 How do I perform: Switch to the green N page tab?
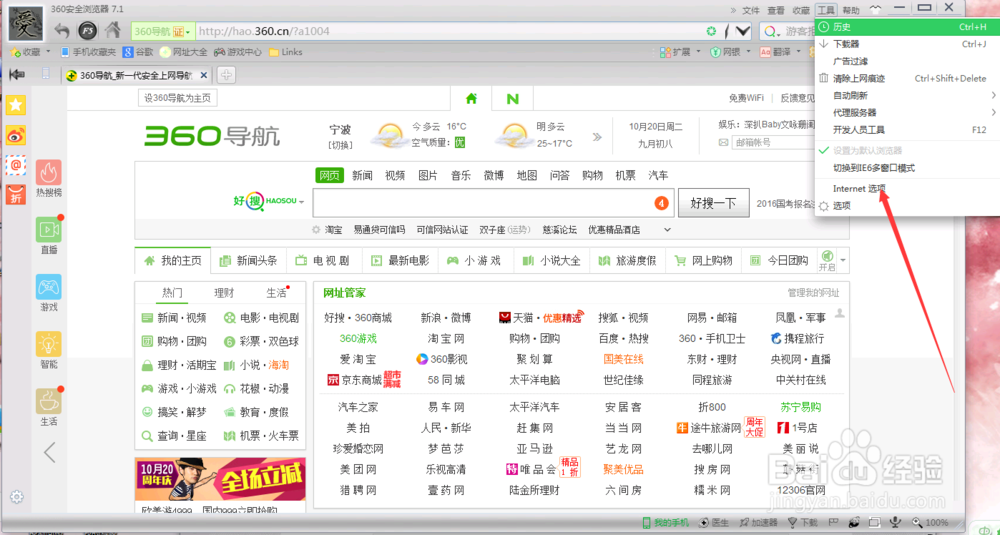pyautogui.click(x=512, y=99)
